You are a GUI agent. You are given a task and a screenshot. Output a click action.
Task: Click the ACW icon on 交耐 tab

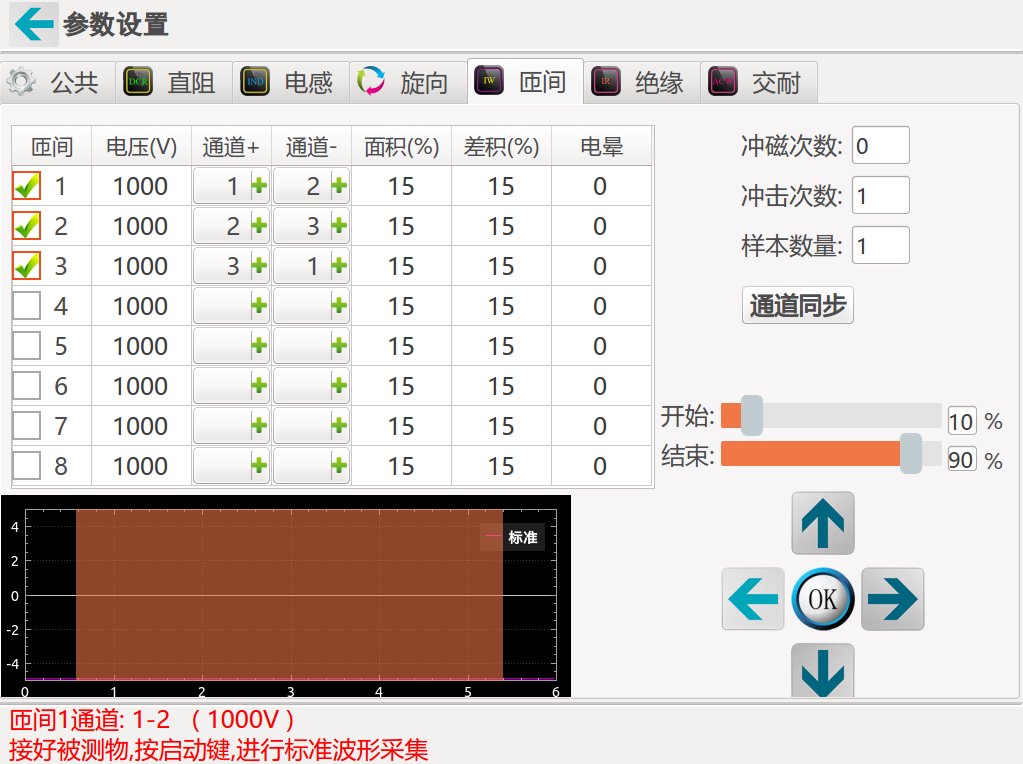click(x=722, y=82)
